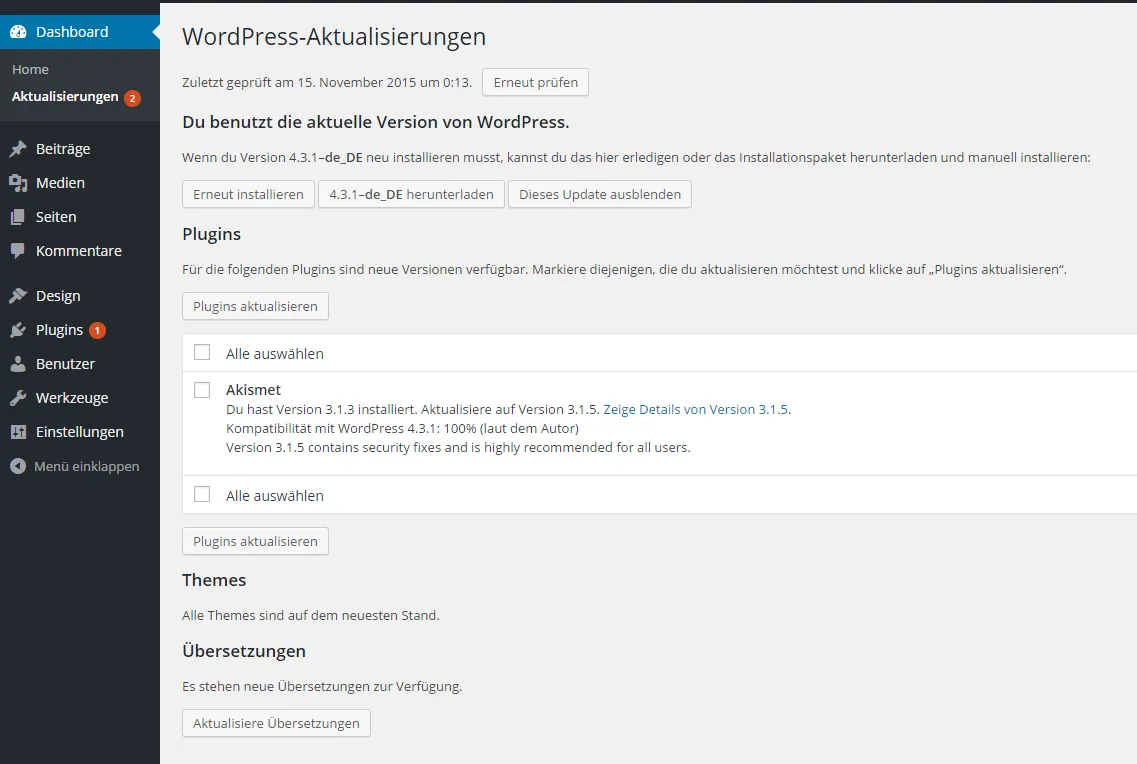The height and width of the screenshot is (764, 1137).
Task: Click the Design paintbrush icon
Action: 18,296
